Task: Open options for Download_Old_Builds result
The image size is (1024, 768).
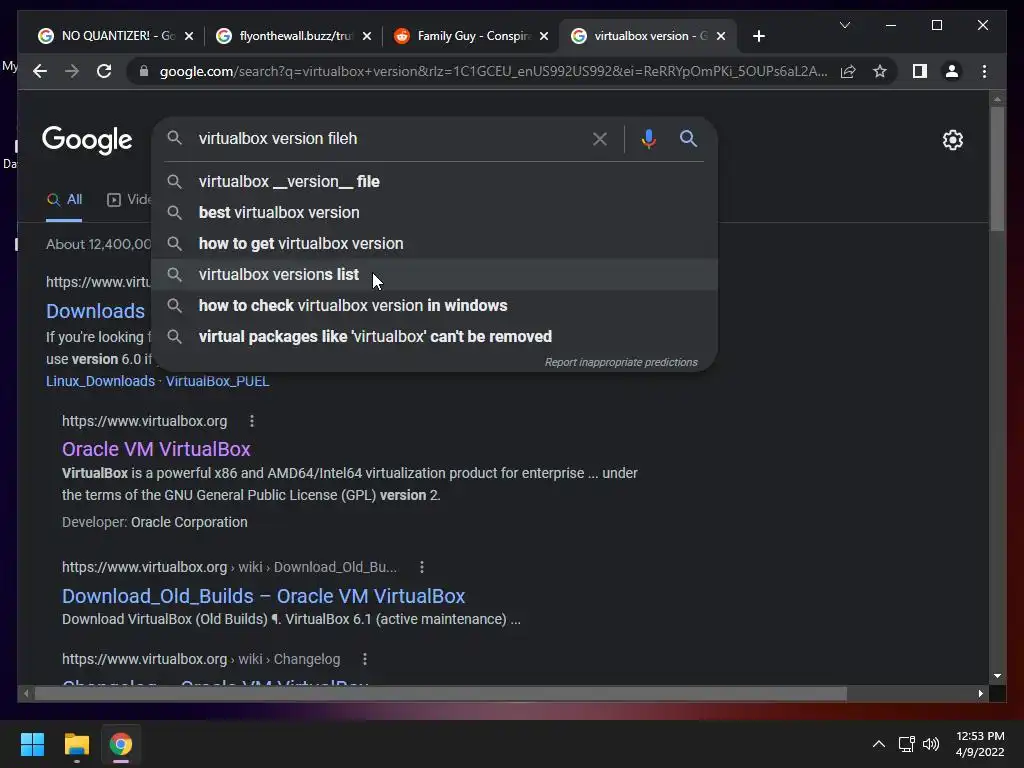Action: (x=422, y=567)
